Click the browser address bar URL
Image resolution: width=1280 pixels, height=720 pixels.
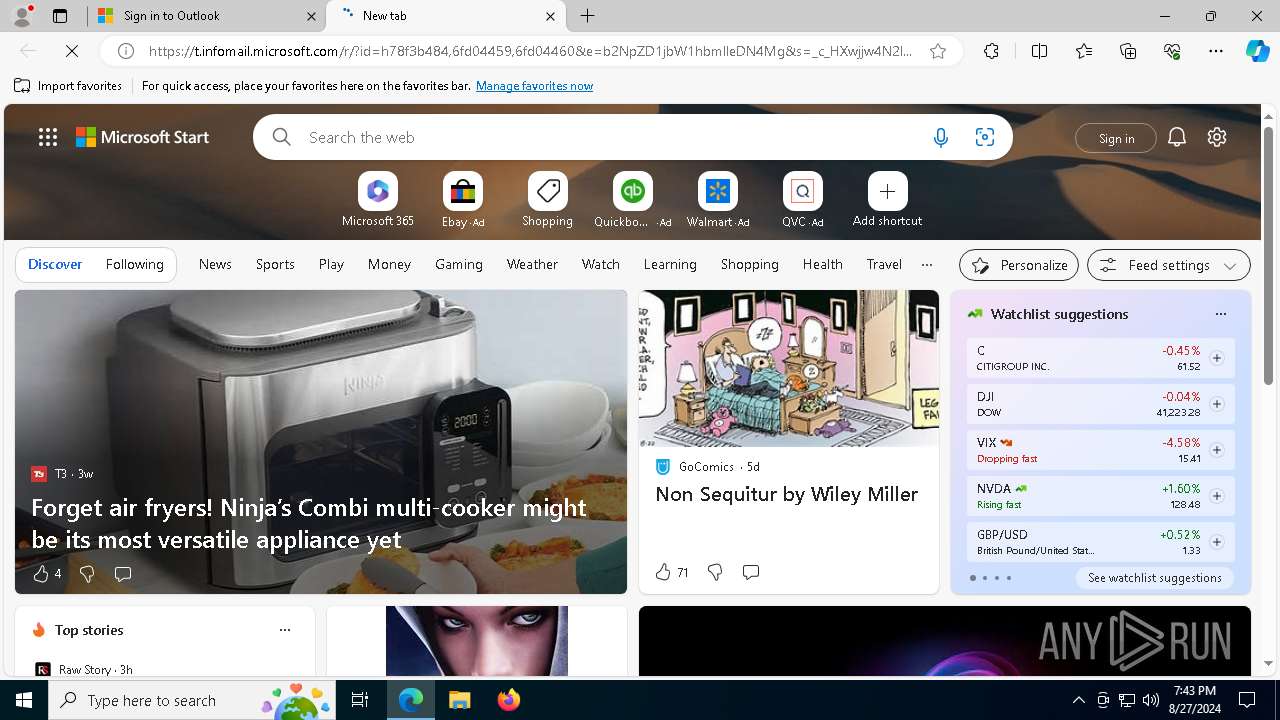pos(530,51)
